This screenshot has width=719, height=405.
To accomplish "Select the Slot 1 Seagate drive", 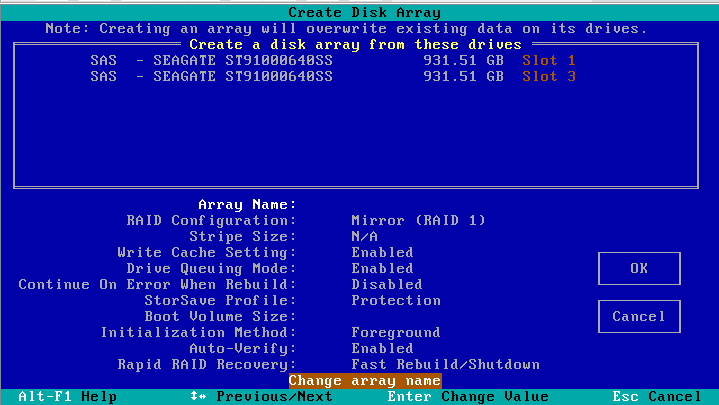I will [x=332, y=60].
